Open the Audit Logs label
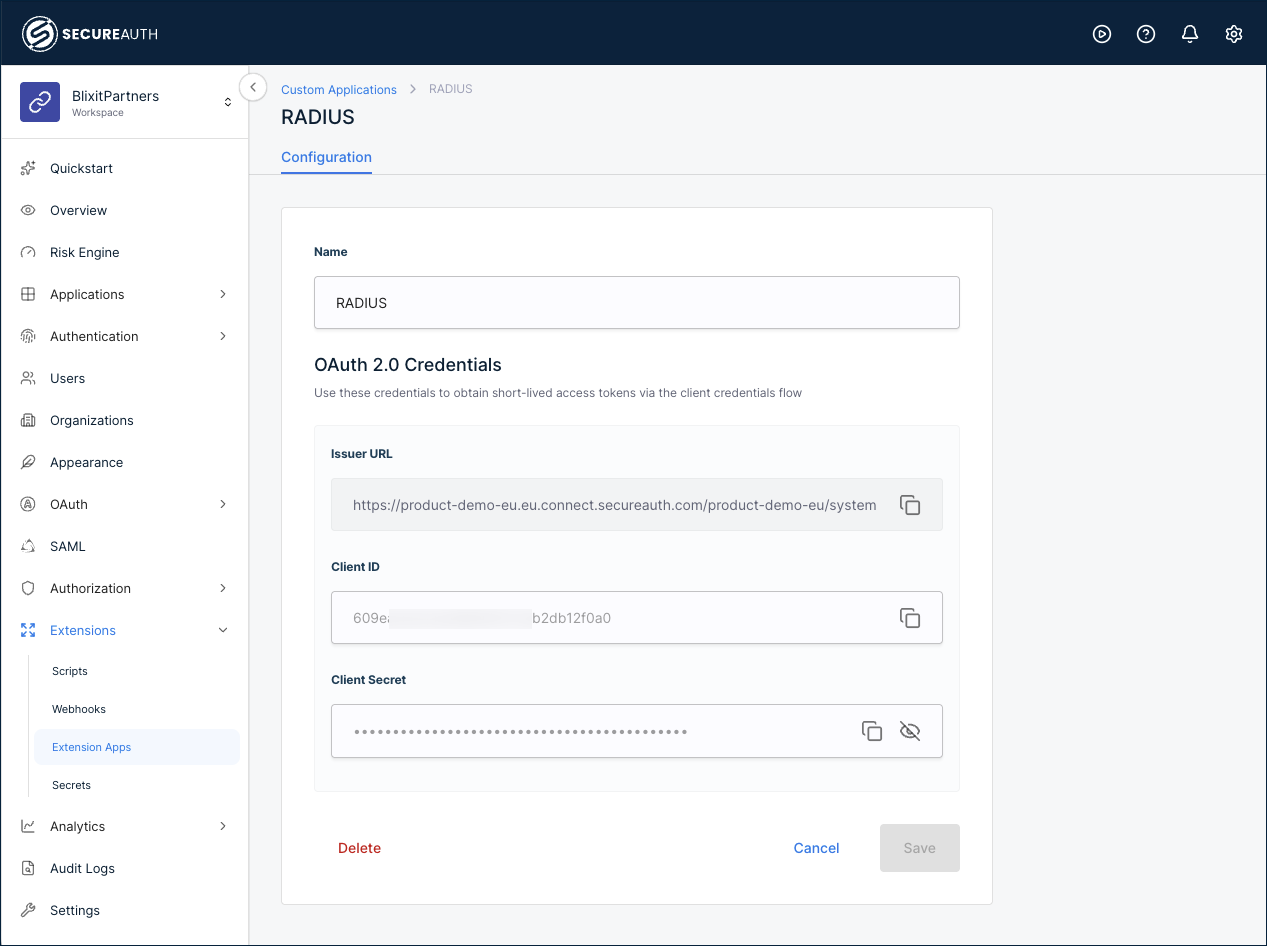Viewport: 1267px width, 946px height. point(82,868)
